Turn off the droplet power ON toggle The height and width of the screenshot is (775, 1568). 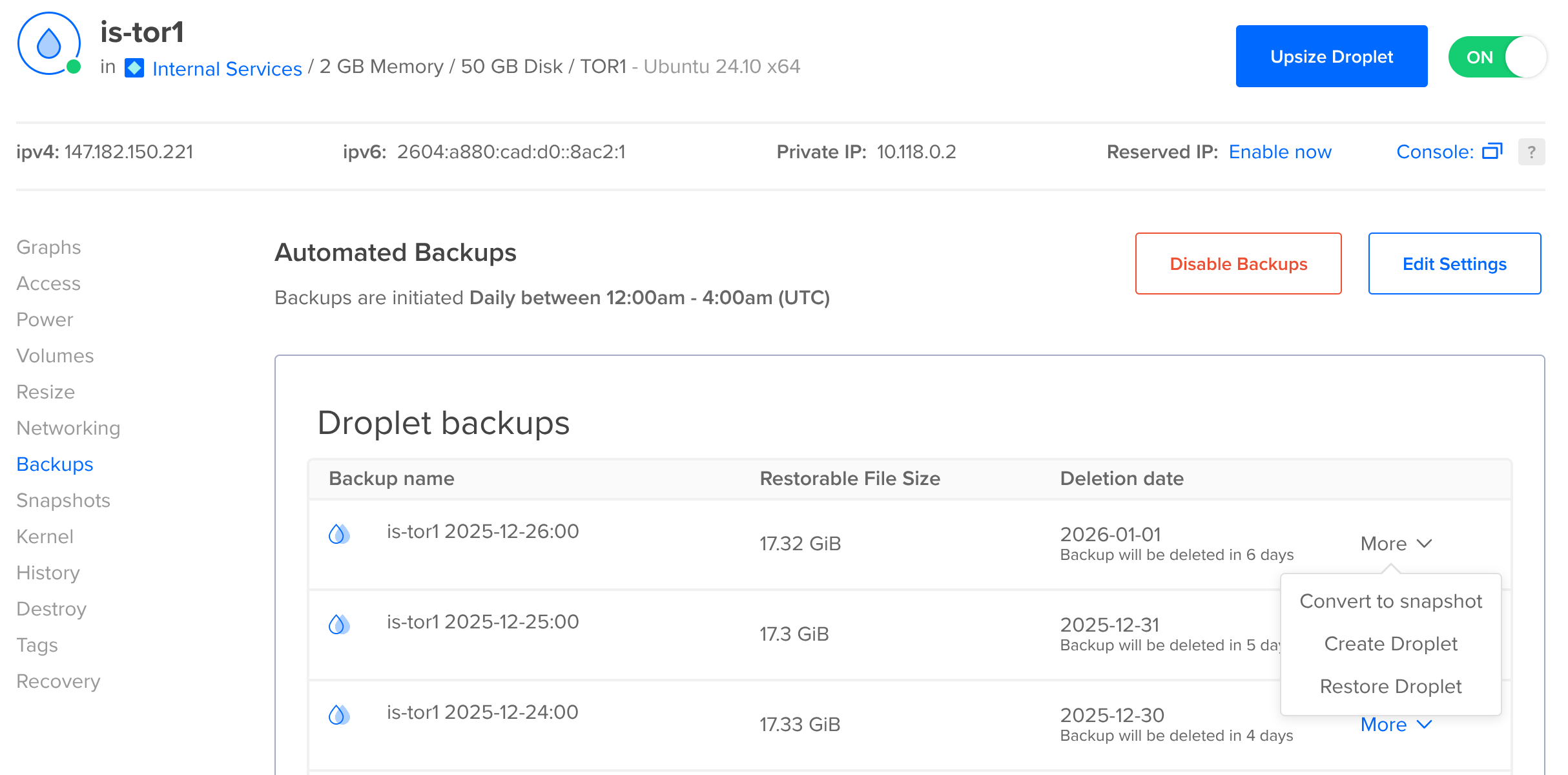tap(1498, 56)
